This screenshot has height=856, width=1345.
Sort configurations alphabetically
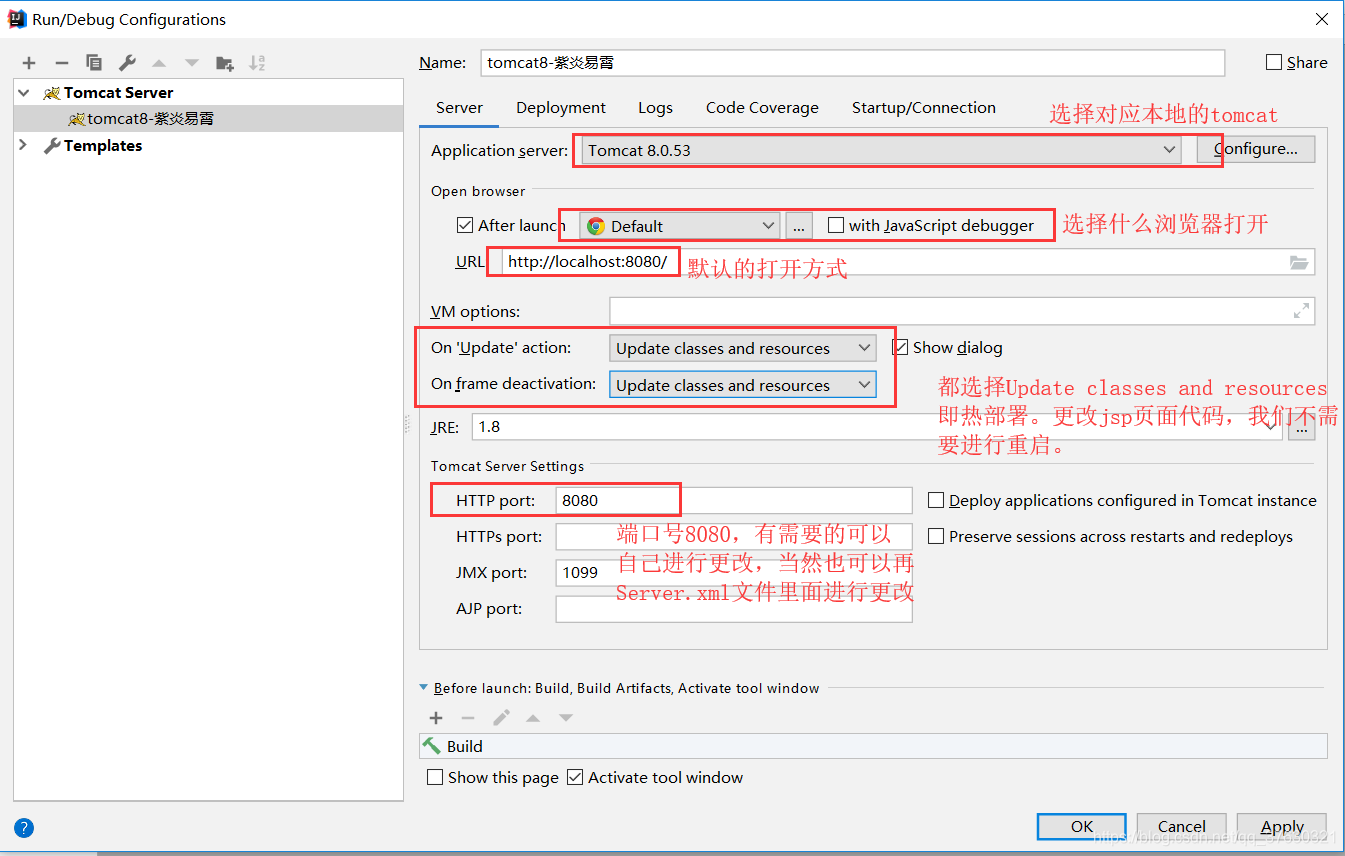257,63
